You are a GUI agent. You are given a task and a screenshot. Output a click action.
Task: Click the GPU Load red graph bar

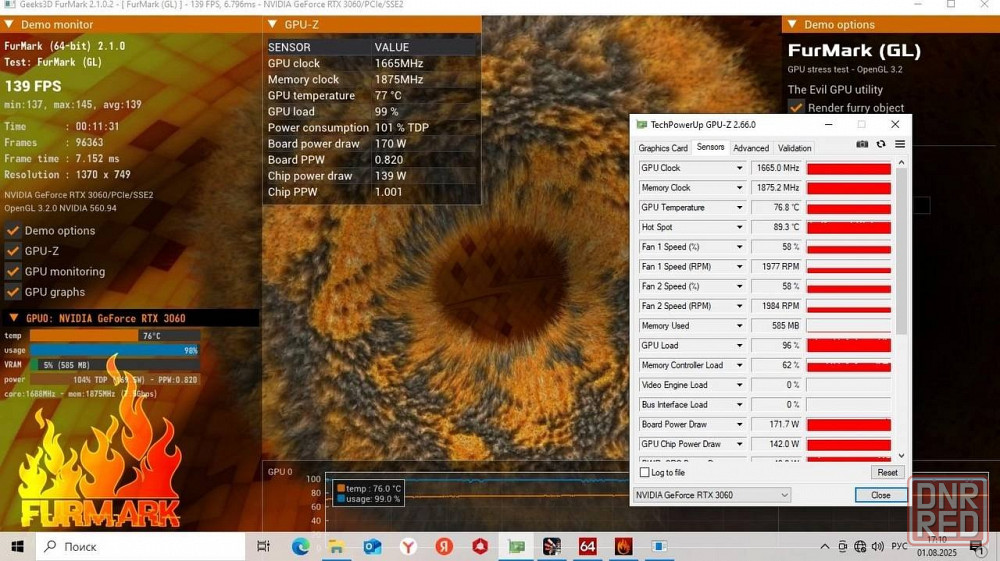pyautogui.click(x=849, y=346)
